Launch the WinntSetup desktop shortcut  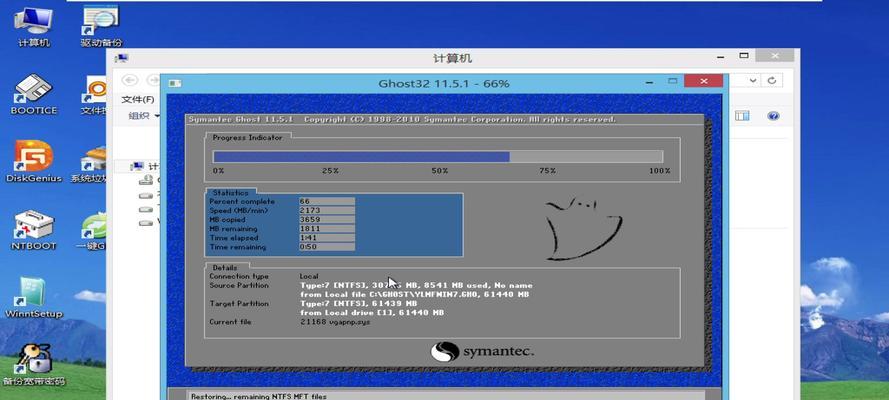34,297
